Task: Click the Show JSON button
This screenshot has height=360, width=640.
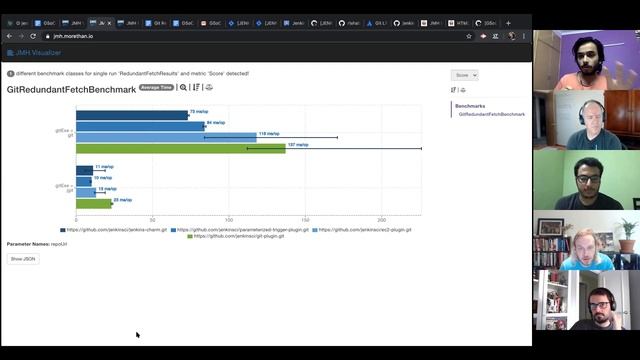Action: (x=23, y=259)
